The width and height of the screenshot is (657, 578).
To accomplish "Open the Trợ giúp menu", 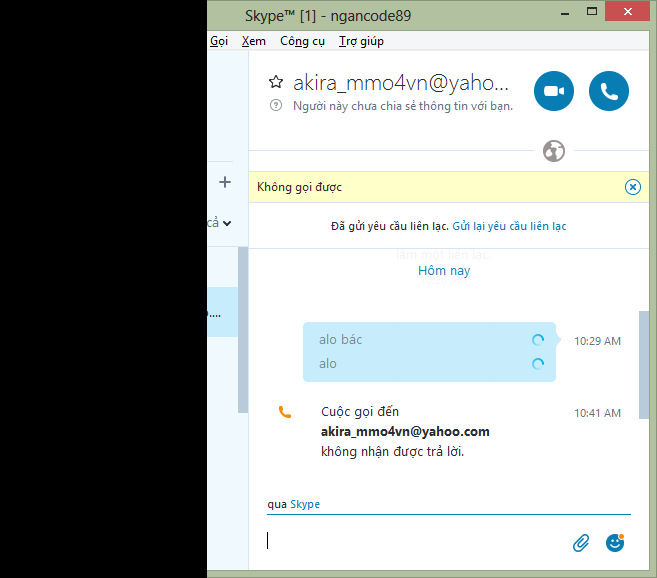I will 361,41.
